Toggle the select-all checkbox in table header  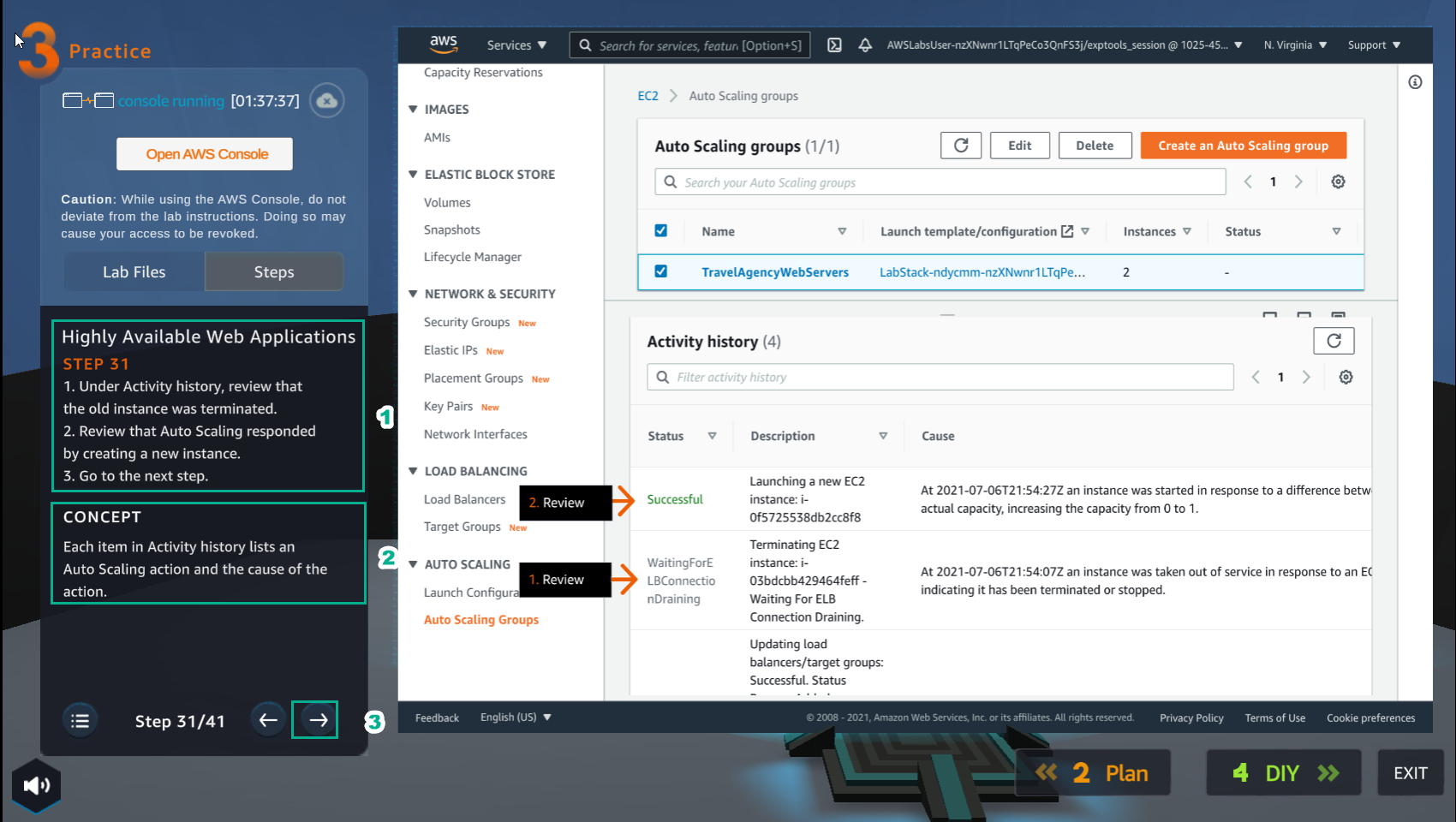(x=660, y=230)
